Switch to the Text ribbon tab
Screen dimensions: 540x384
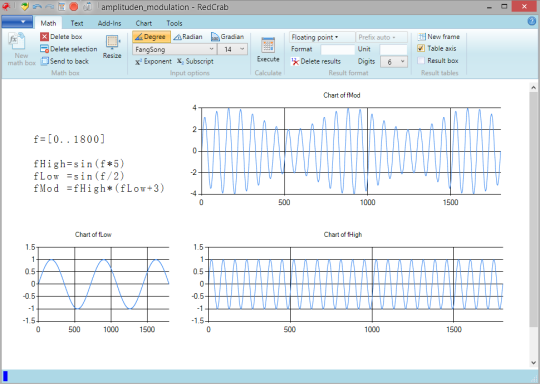pos(77,23)
